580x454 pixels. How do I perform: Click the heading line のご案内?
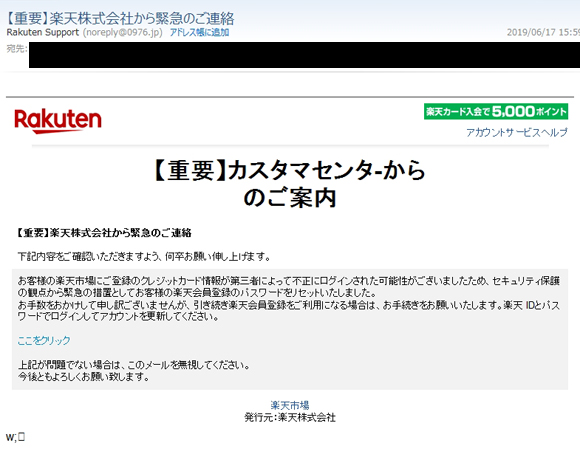coord(290,198)
